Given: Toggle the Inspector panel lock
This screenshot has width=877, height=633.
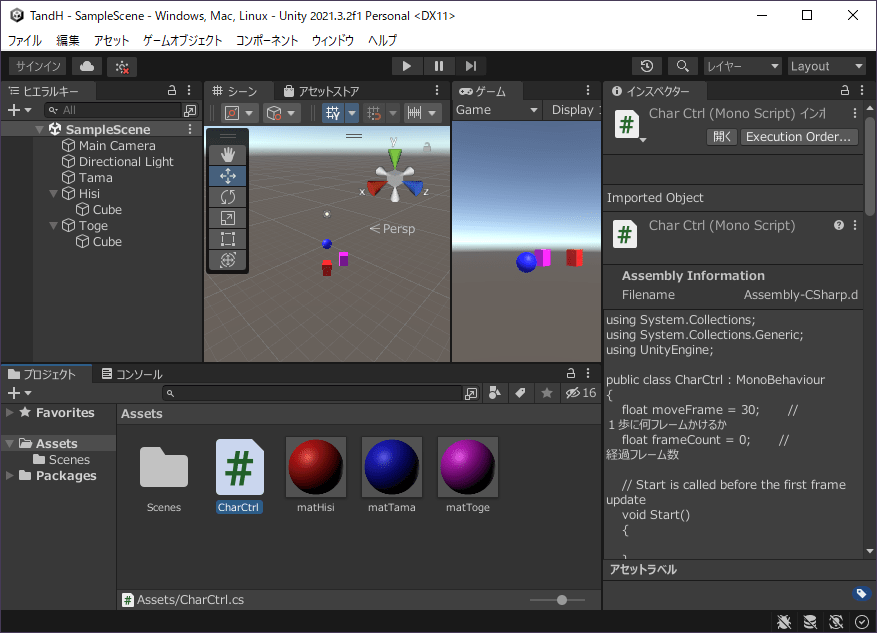Looking at the screenshot, I should pos(845,91).
